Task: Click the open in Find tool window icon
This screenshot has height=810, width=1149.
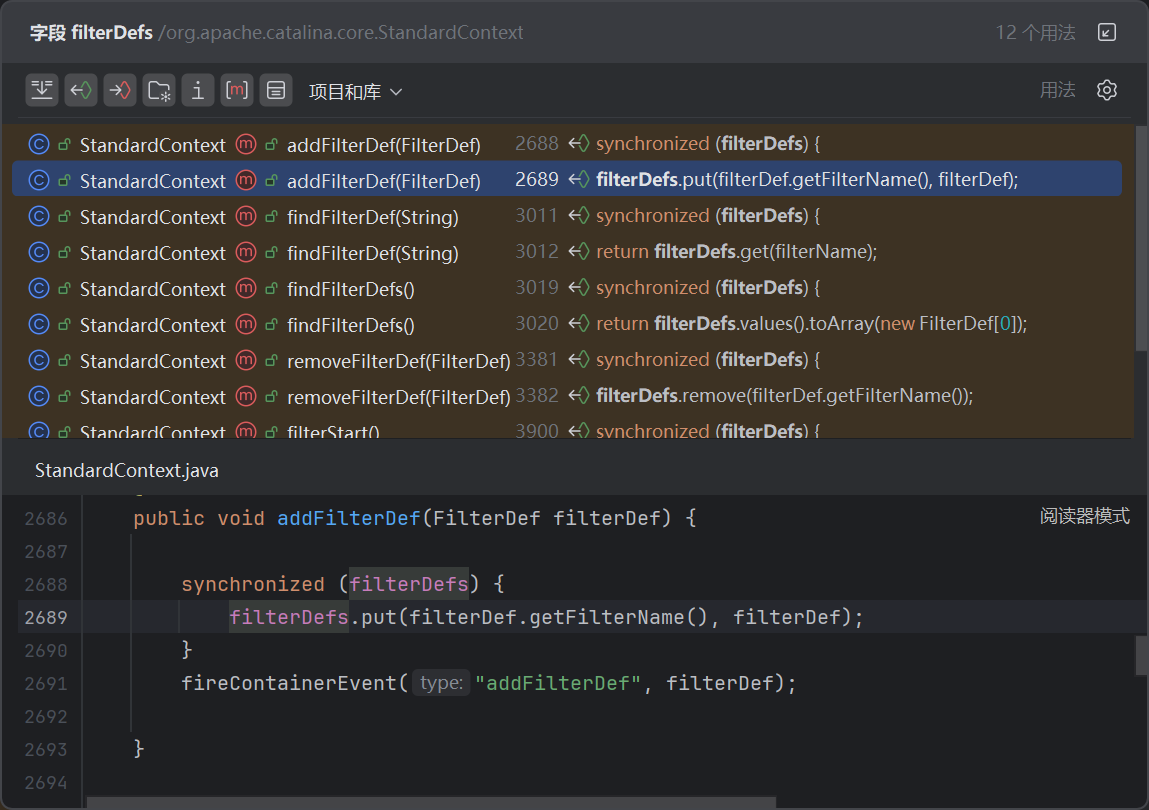Action: pyautogui.click(x=1107, y=32)
